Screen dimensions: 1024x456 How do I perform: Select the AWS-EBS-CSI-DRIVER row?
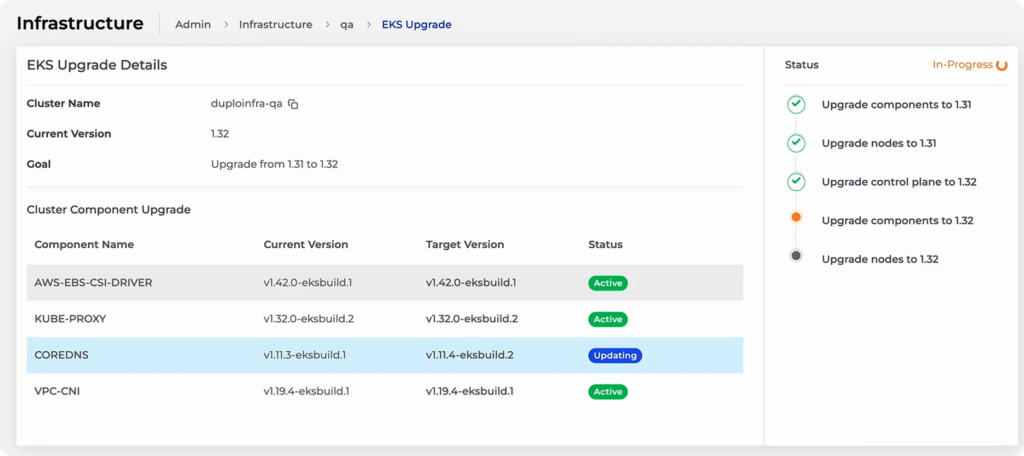[x=93, y=283]
